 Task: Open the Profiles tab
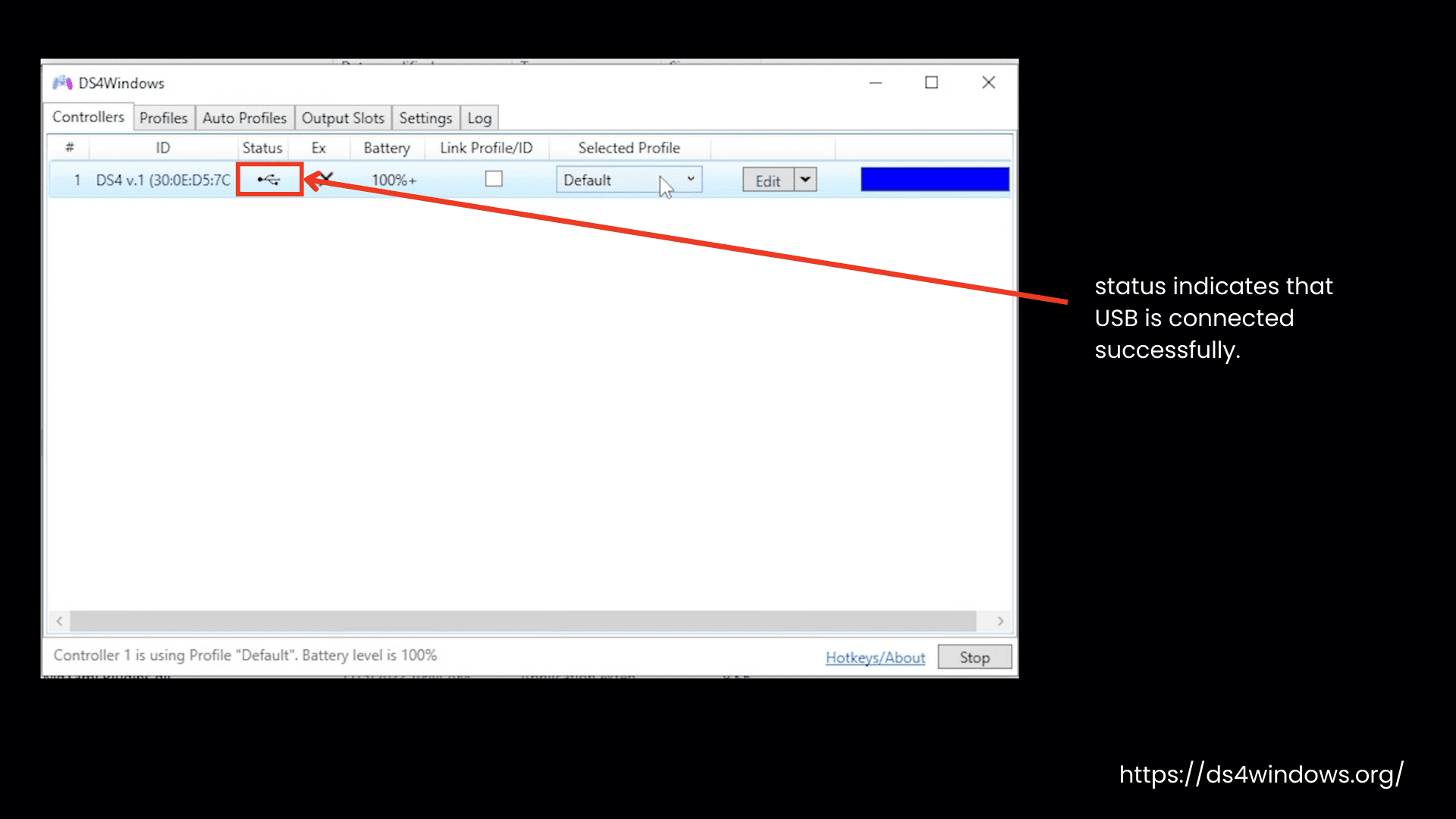pyautogui.click(x=163, y=118)
